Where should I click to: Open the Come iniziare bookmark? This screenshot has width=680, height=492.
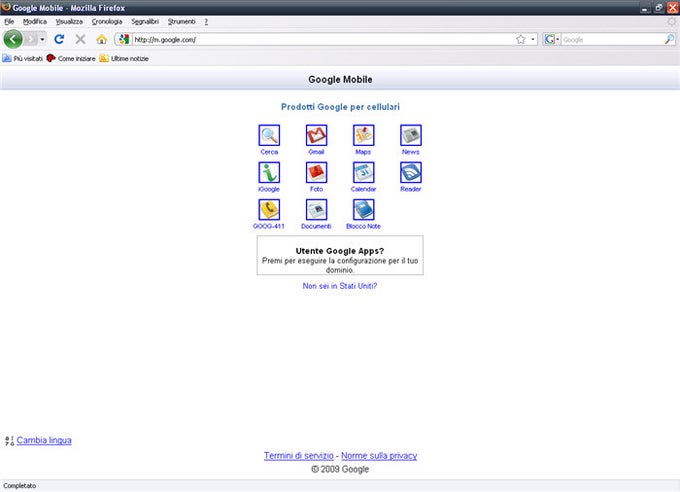[x=71, y=59]
